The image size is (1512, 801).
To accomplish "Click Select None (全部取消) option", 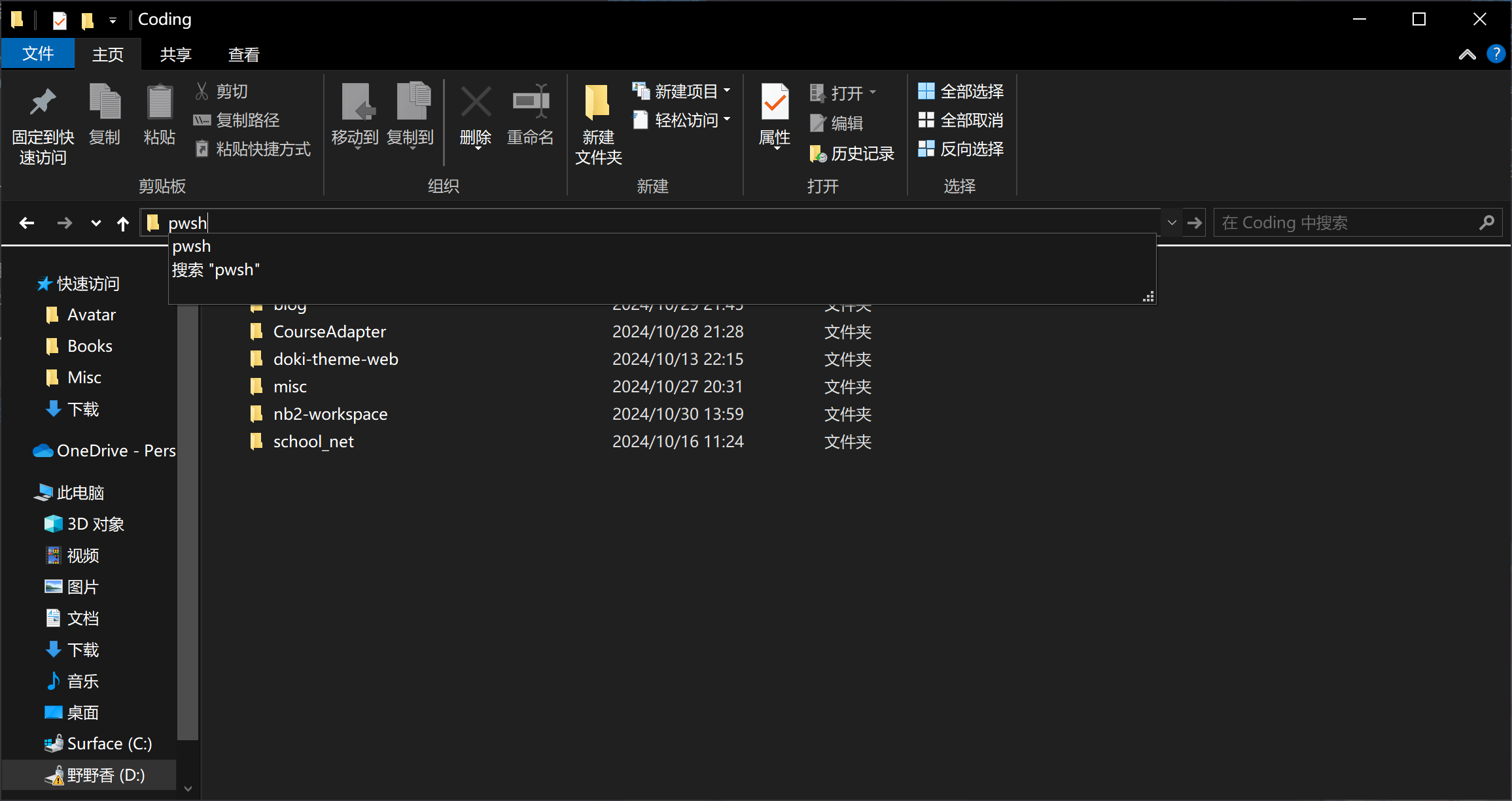I will pyautogui.click(x=961, y=120).
